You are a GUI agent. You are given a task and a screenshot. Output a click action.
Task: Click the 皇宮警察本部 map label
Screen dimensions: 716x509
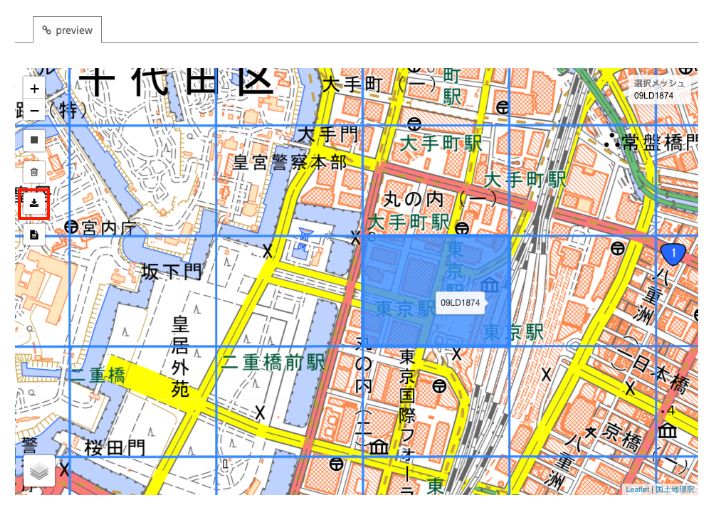tap(290, 163)
